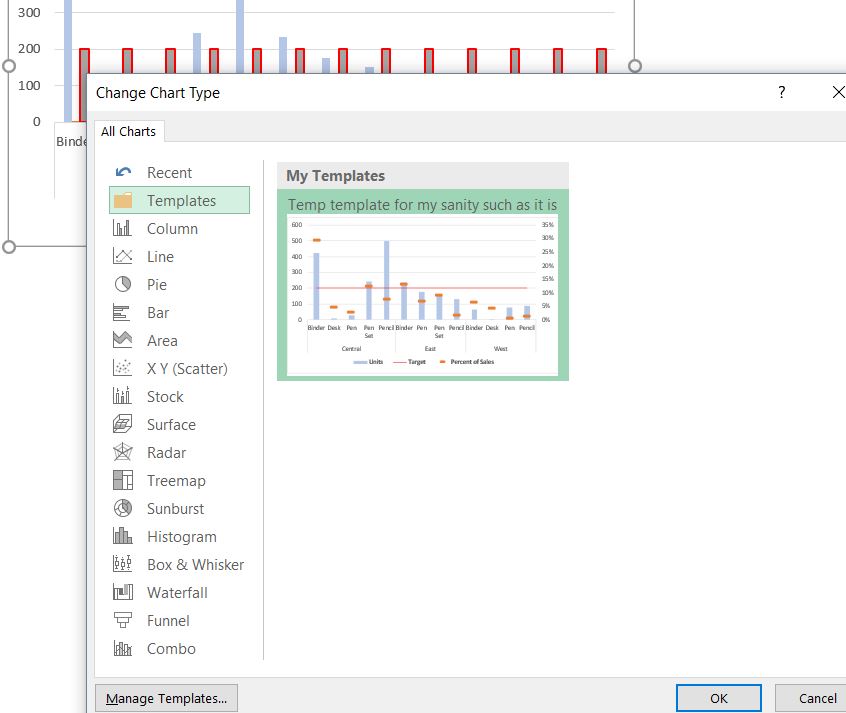The image size is (846, 713).
Task: Choose the Waterfall category label
Action: tap(177, 593)
